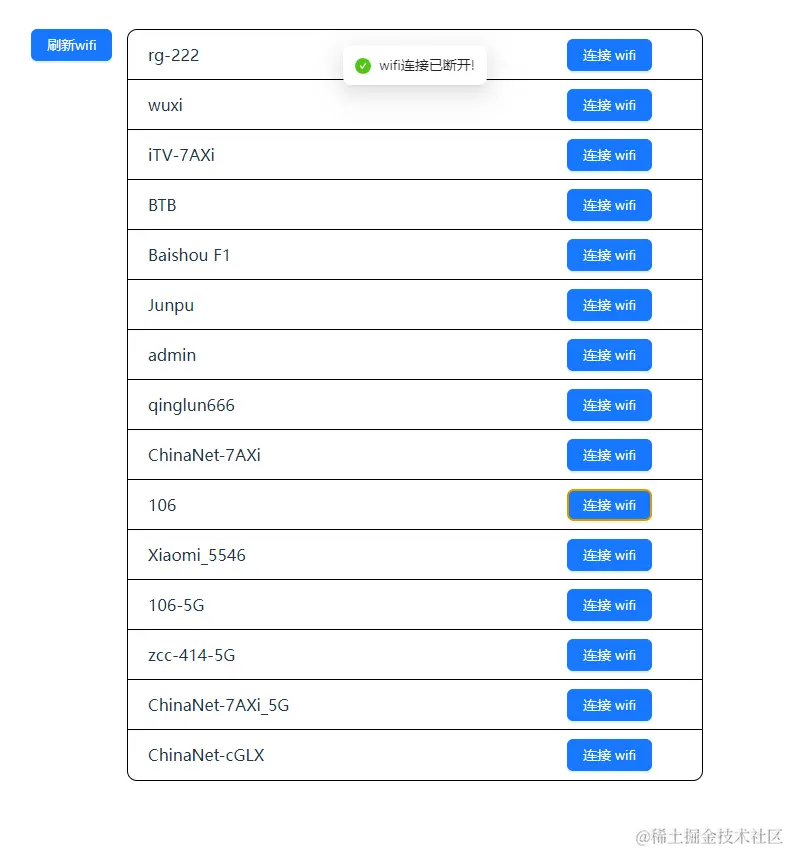Connect to the Baishou F1 network
789x852 pixels.
click(x=609, y=255)
